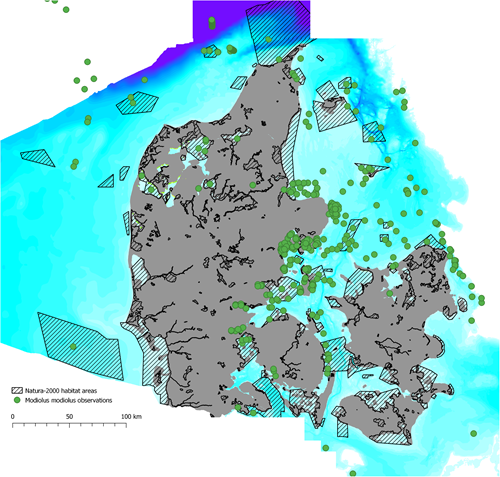Image resolution: width=500 pixels, height=477 pixels.
Task: Pick the isolated green dot in the far southeast waters
Action: [x=473, y=433]
